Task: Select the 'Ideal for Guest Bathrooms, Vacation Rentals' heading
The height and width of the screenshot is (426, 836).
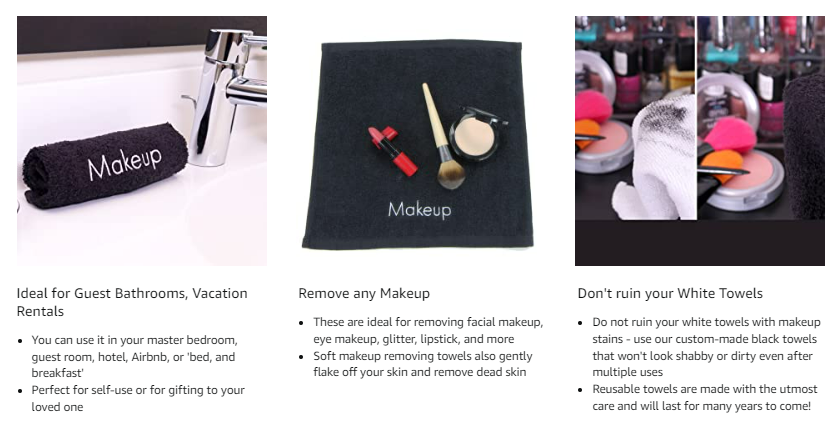Action: click(132, 302)
